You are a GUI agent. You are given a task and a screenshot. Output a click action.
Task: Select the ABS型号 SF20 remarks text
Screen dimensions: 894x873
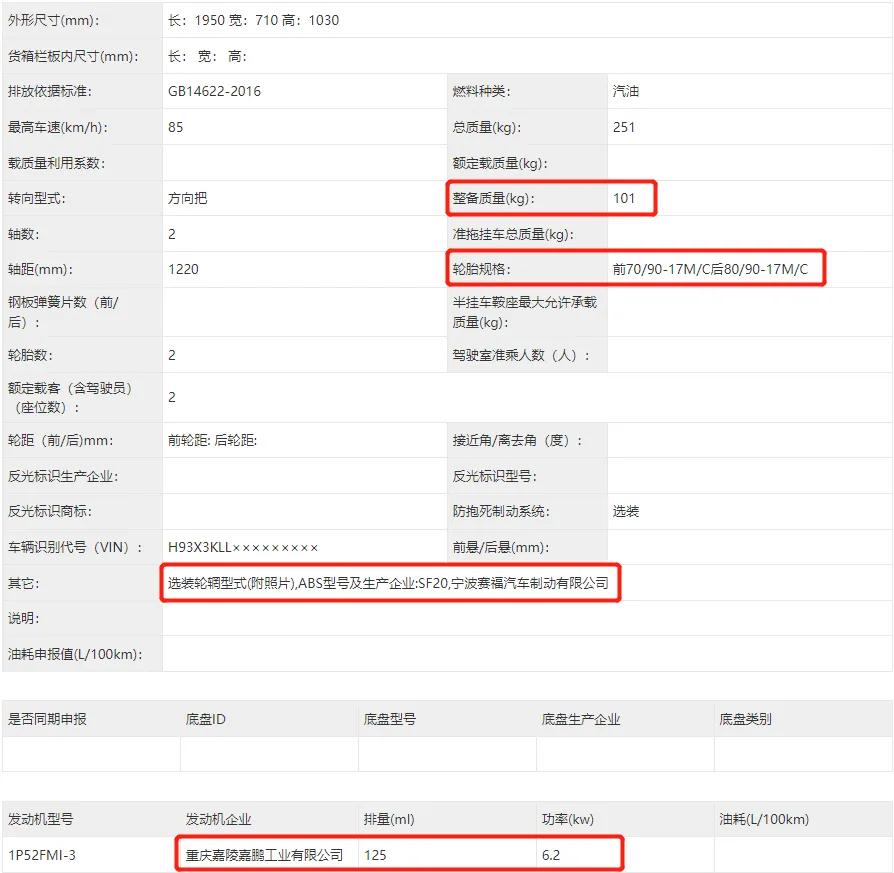pyautogui.click(x=388, y=583)
